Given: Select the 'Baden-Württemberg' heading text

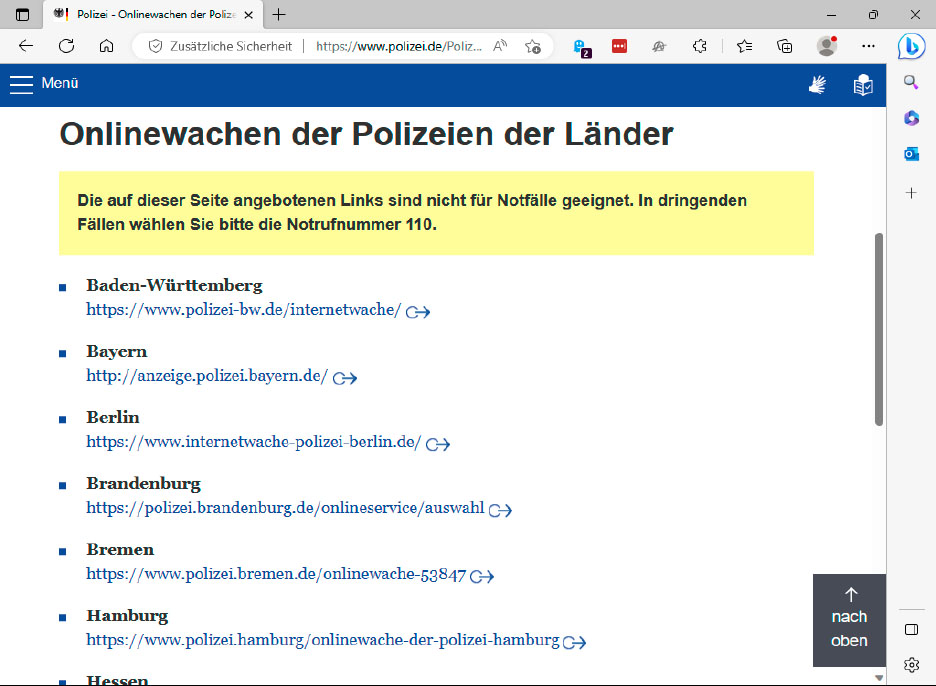Looking at the screenshot, I should pyautogui.click(x=174, y=285).
